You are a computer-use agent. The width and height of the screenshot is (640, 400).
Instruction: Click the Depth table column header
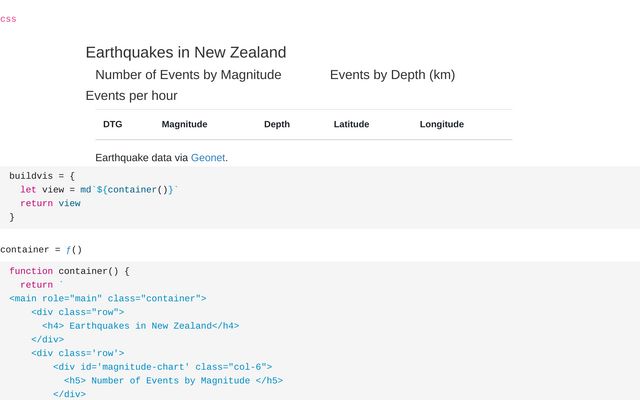277,124
